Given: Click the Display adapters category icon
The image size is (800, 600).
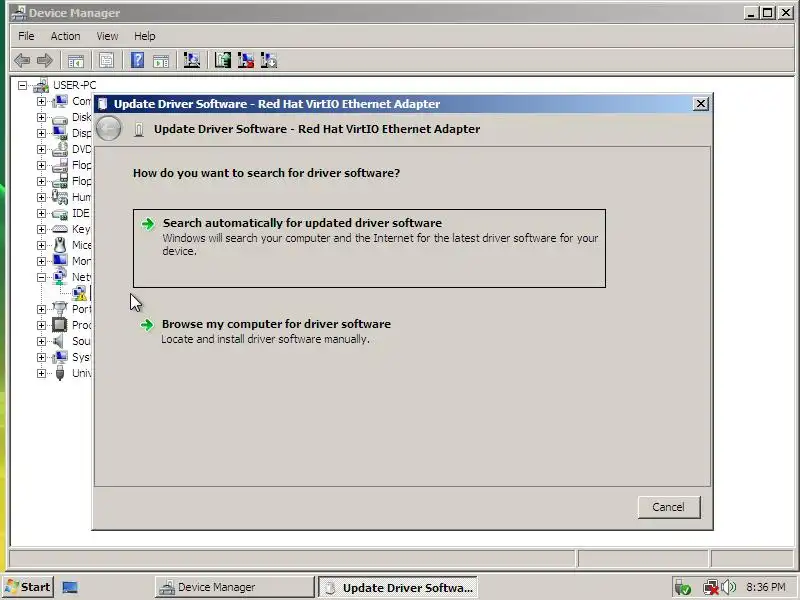Looking at the screenshot, I should click(x=60, y=133).
